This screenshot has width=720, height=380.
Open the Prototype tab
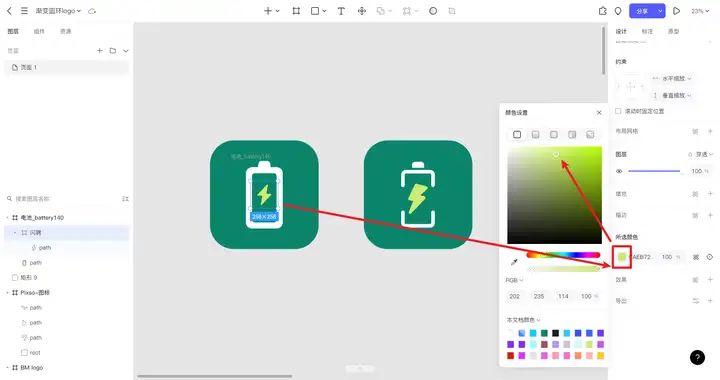click(x=674, y=31)
